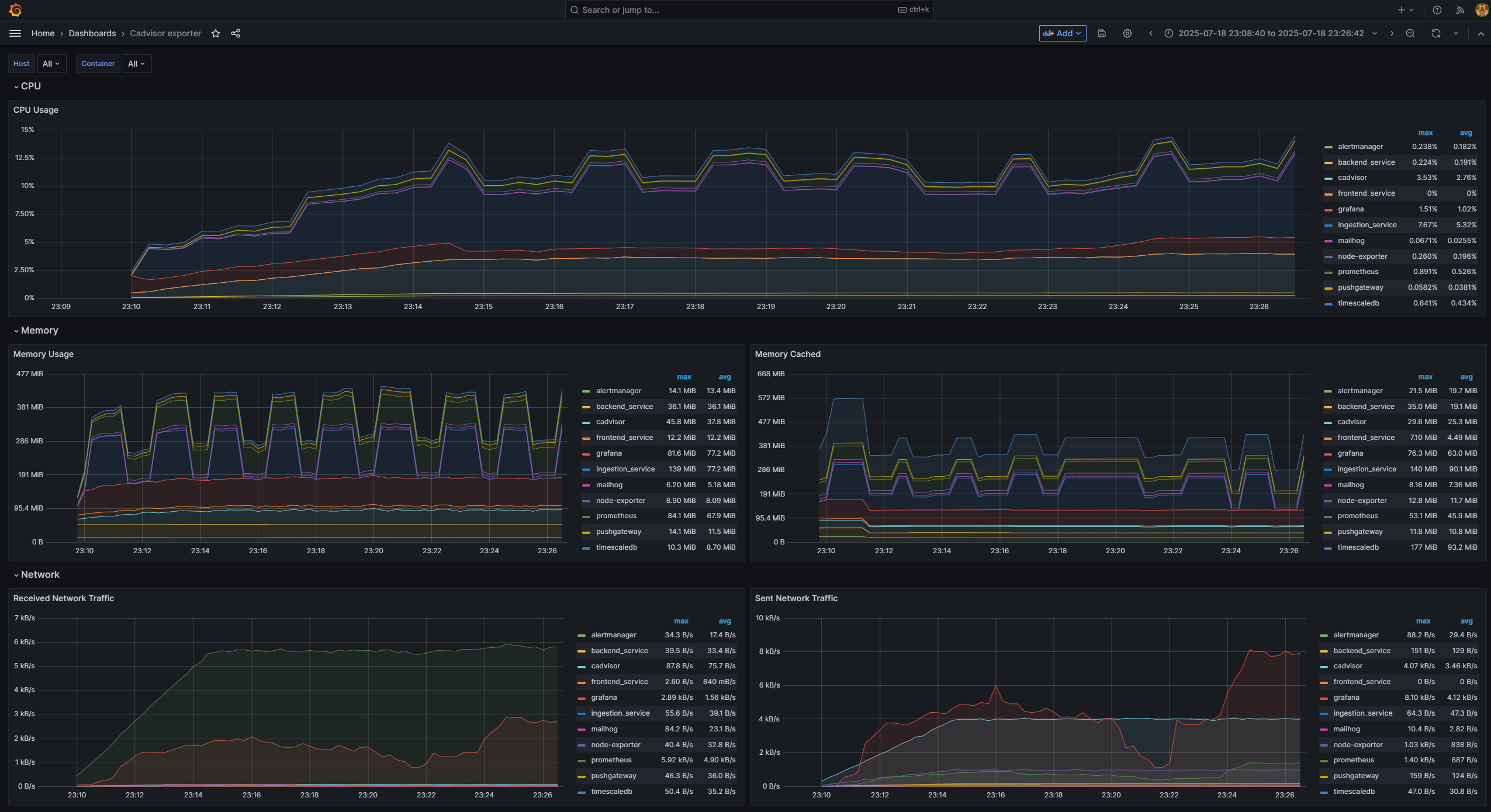This screenshot has height=812, width=1491.
Task: Open the Host variable dropdown
Action: point(51,64)
